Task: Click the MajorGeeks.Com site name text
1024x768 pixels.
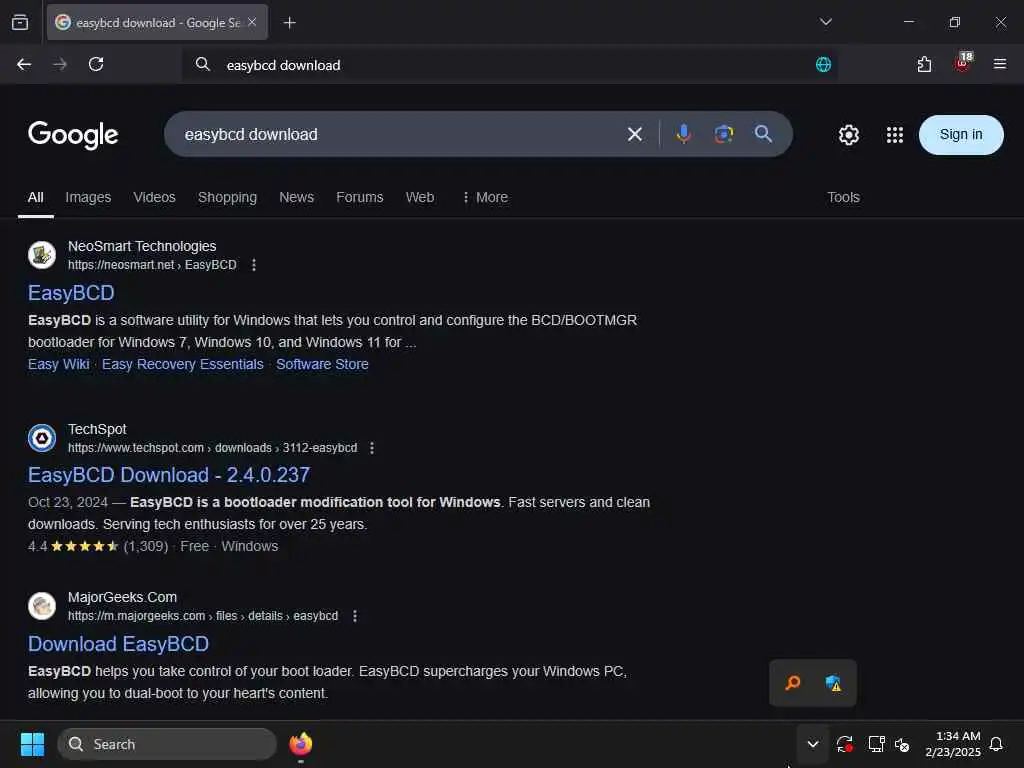Action: (x=122, y=597)
